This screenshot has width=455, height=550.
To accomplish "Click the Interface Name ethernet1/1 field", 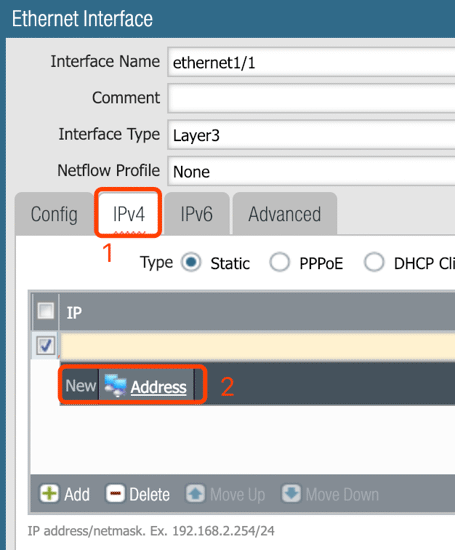I will tap(312, 62).
